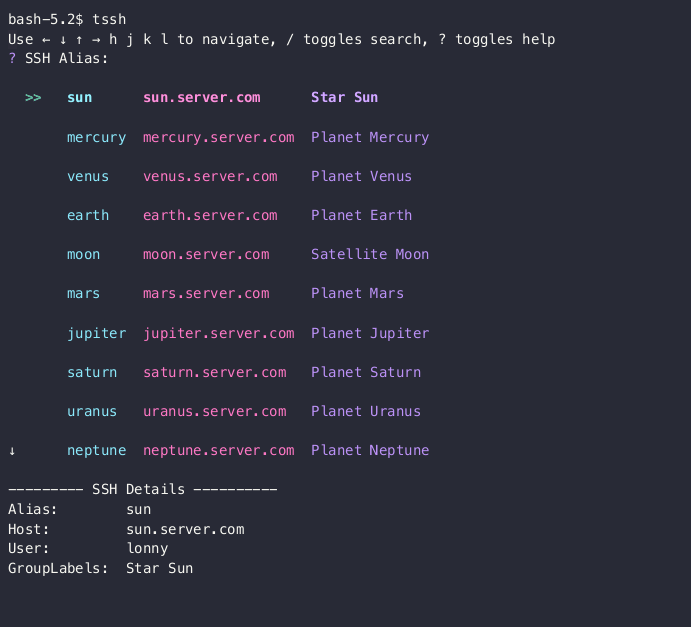691x627 pixels.
Task: Click the Star Sun label in list
Action: (345, 97)
